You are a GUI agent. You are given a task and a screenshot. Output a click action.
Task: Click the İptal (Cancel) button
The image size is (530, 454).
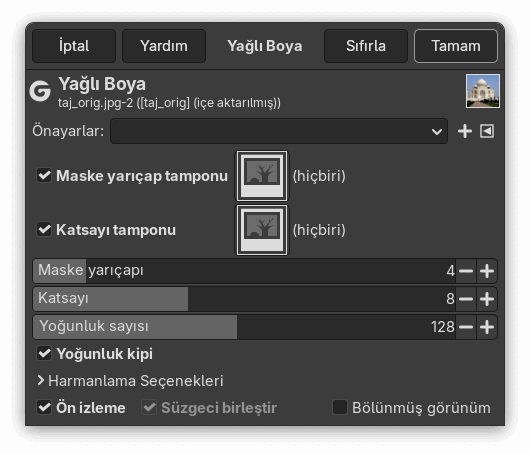coord(74,46)
